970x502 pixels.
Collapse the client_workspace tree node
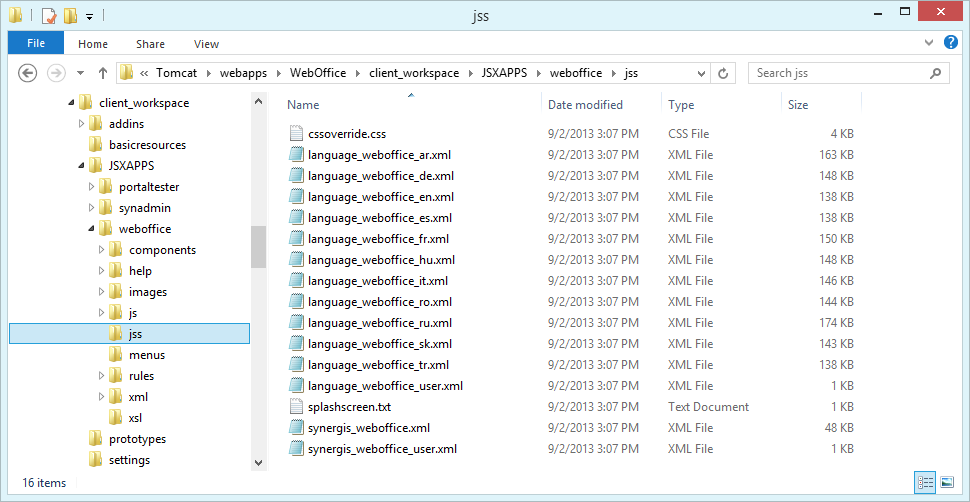[x=71, y=103]
